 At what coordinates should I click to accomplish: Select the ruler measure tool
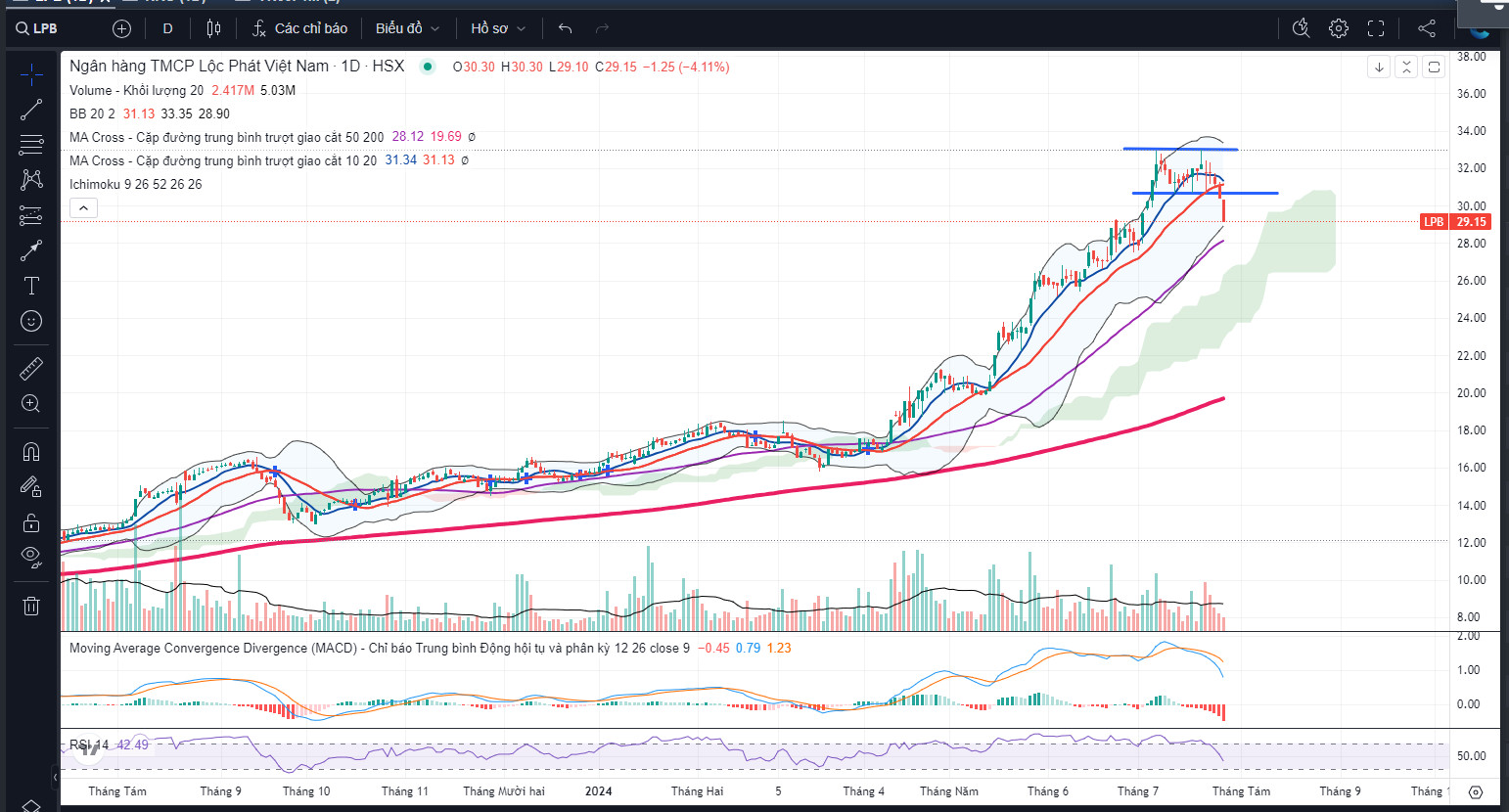[x=31, y=368]
